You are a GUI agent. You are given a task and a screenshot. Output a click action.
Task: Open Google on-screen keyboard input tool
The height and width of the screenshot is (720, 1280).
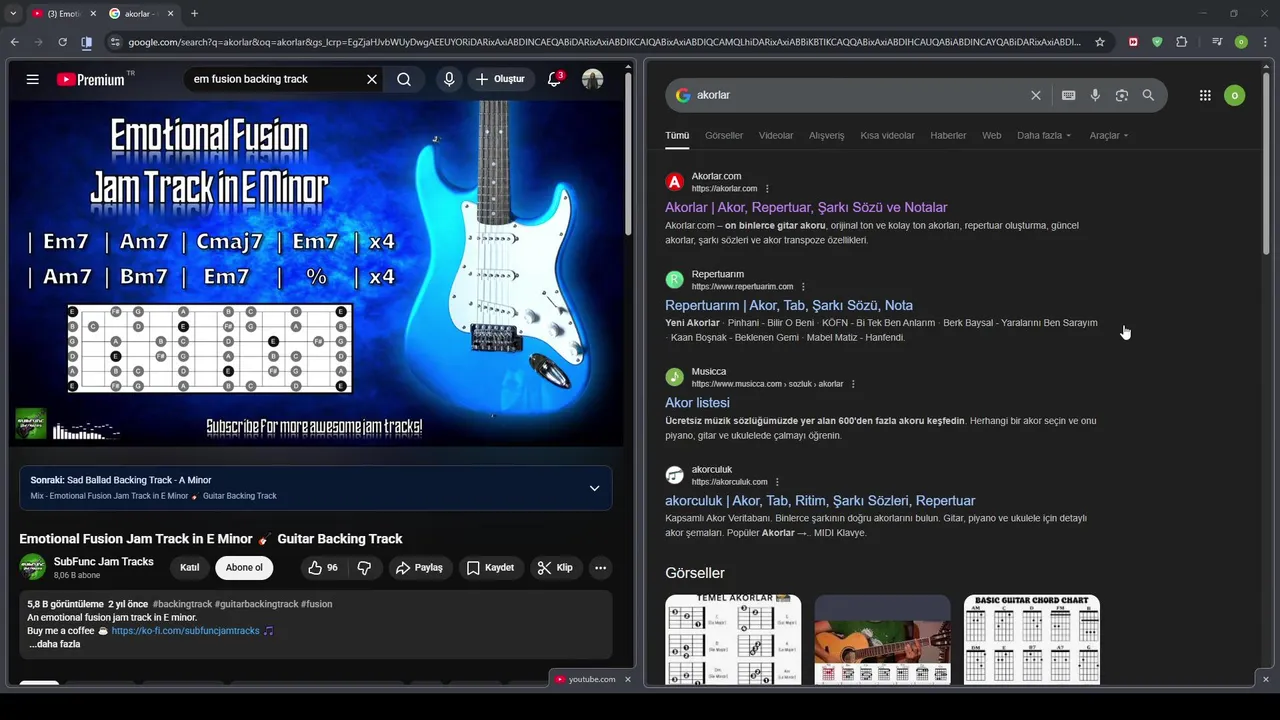pyautogui.click(x=1068, y=95)
